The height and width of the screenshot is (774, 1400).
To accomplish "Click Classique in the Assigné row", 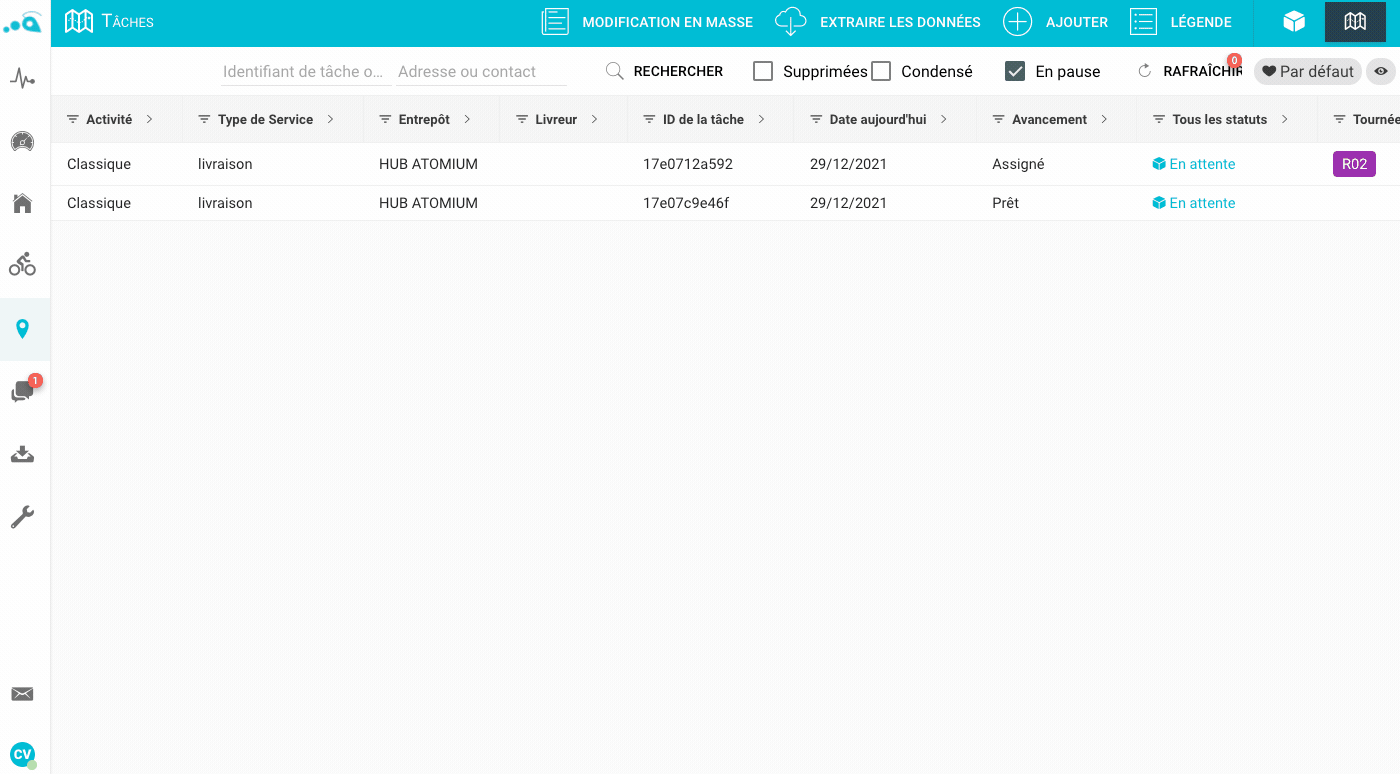I will [x=99, y=164].
